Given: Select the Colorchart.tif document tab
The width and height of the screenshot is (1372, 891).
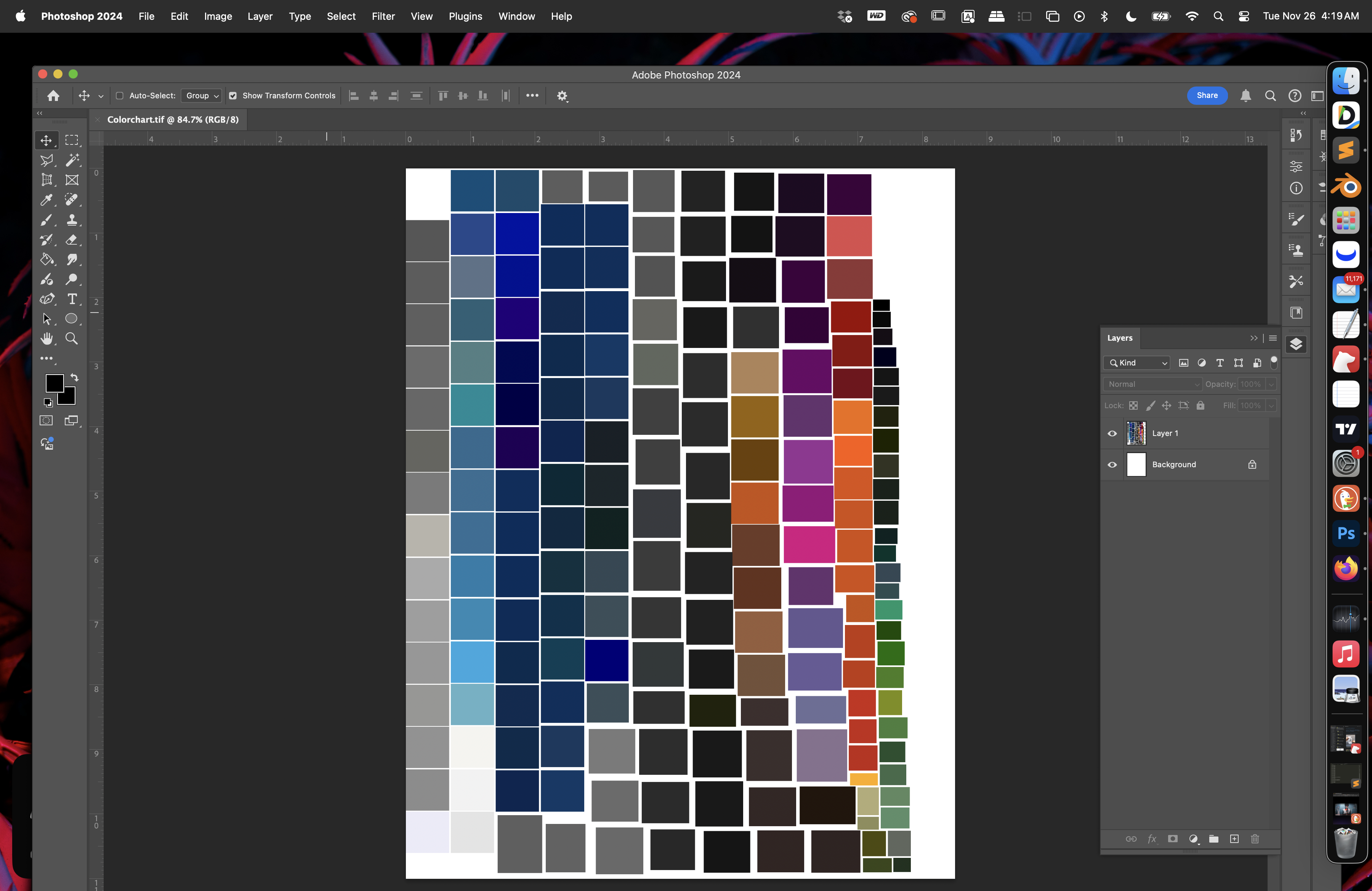Looking at the screenshot, I should pos(172,120).
